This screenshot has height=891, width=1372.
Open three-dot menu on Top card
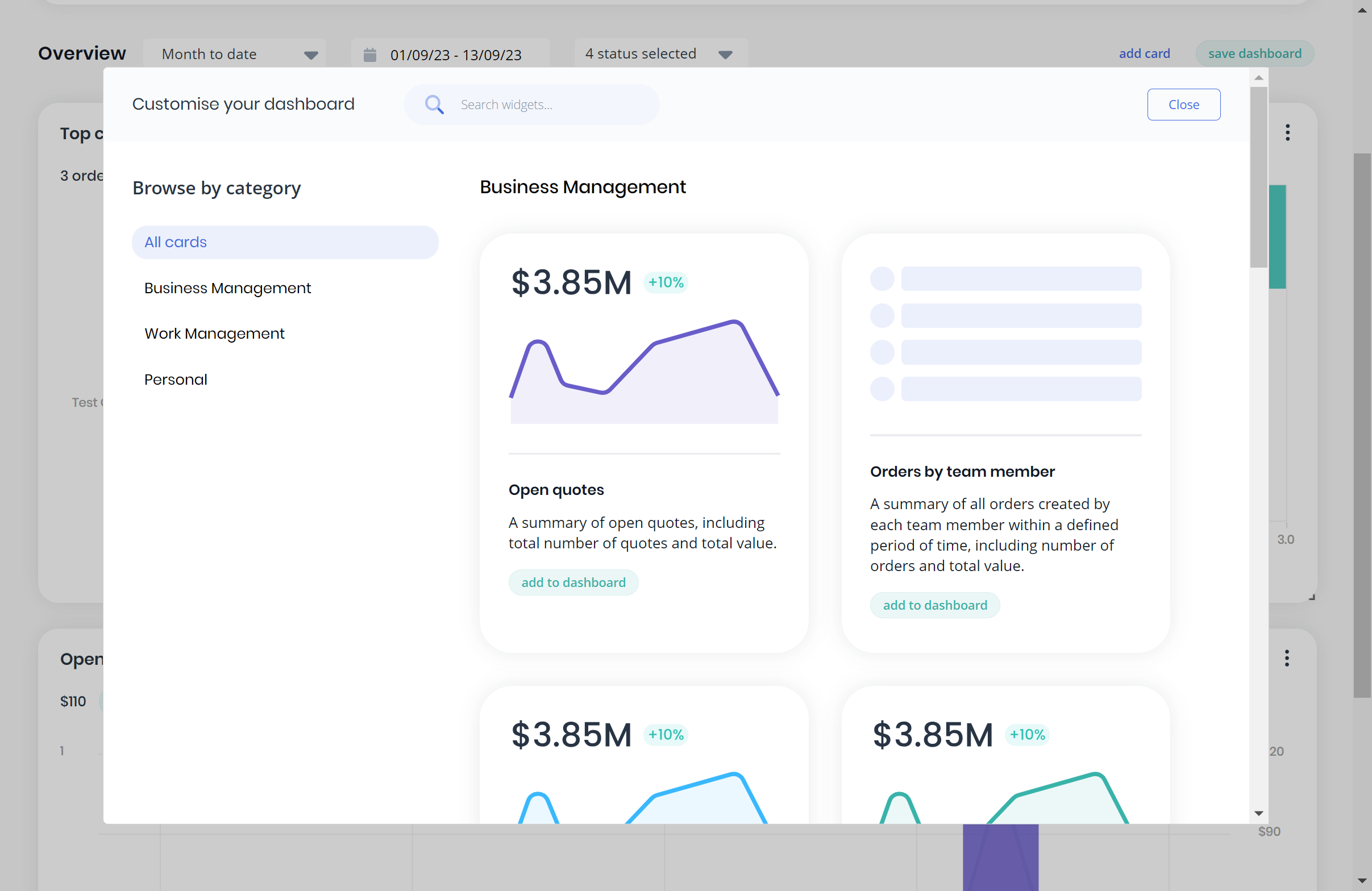click(x=1287, y=132)
